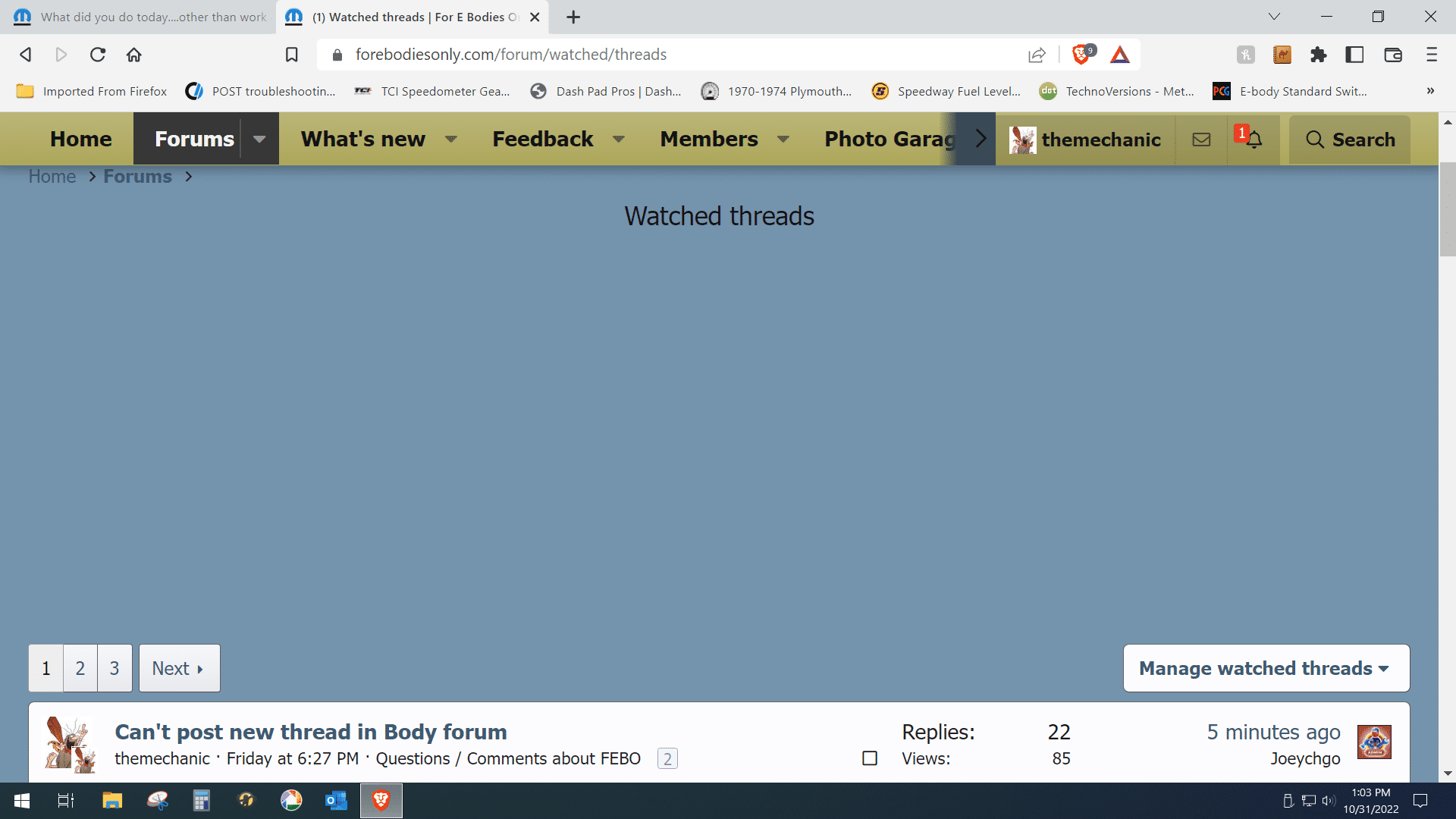Toggle the browser sidebar panel icon
The height and width of the screenshot is (819, 1456).
coord(1354,55)
